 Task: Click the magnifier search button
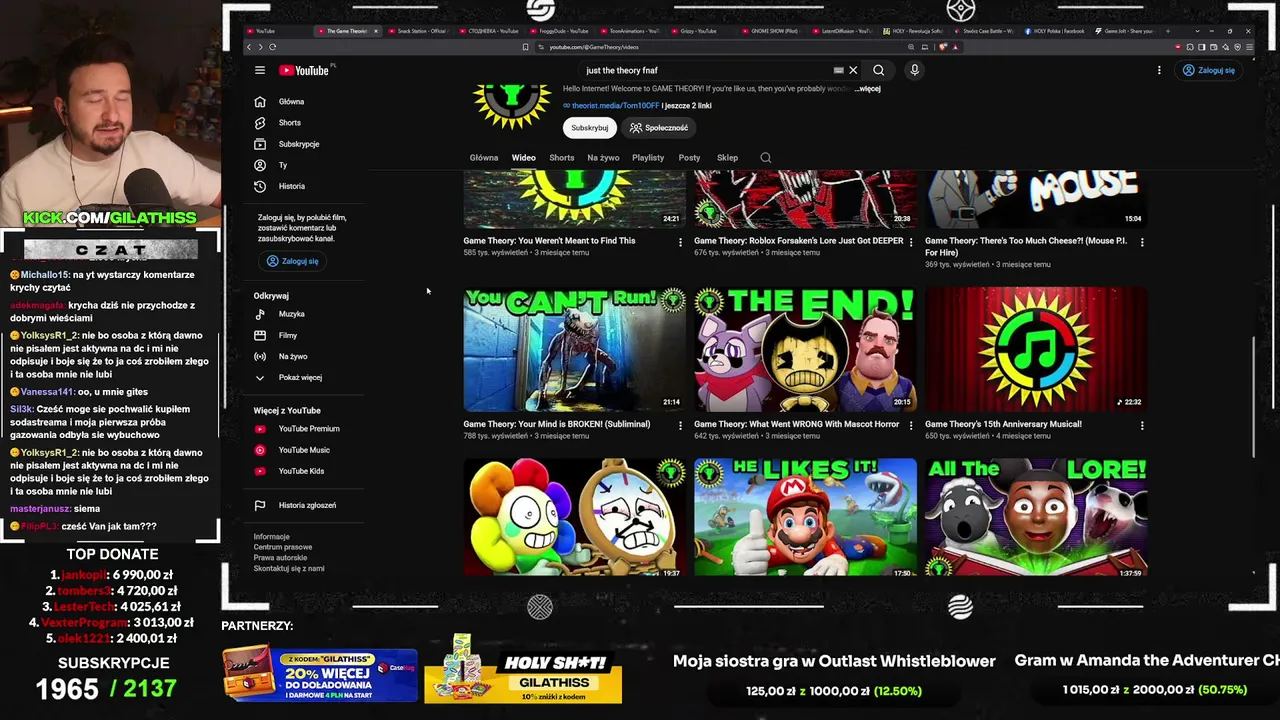pos(878,70)
